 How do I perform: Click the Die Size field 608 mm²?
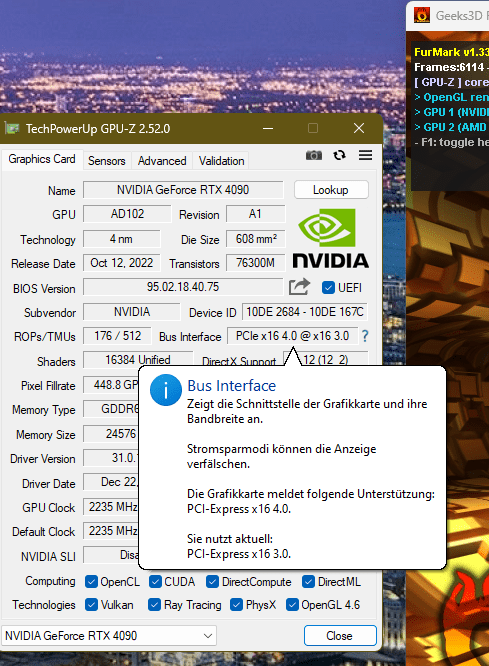256,239
